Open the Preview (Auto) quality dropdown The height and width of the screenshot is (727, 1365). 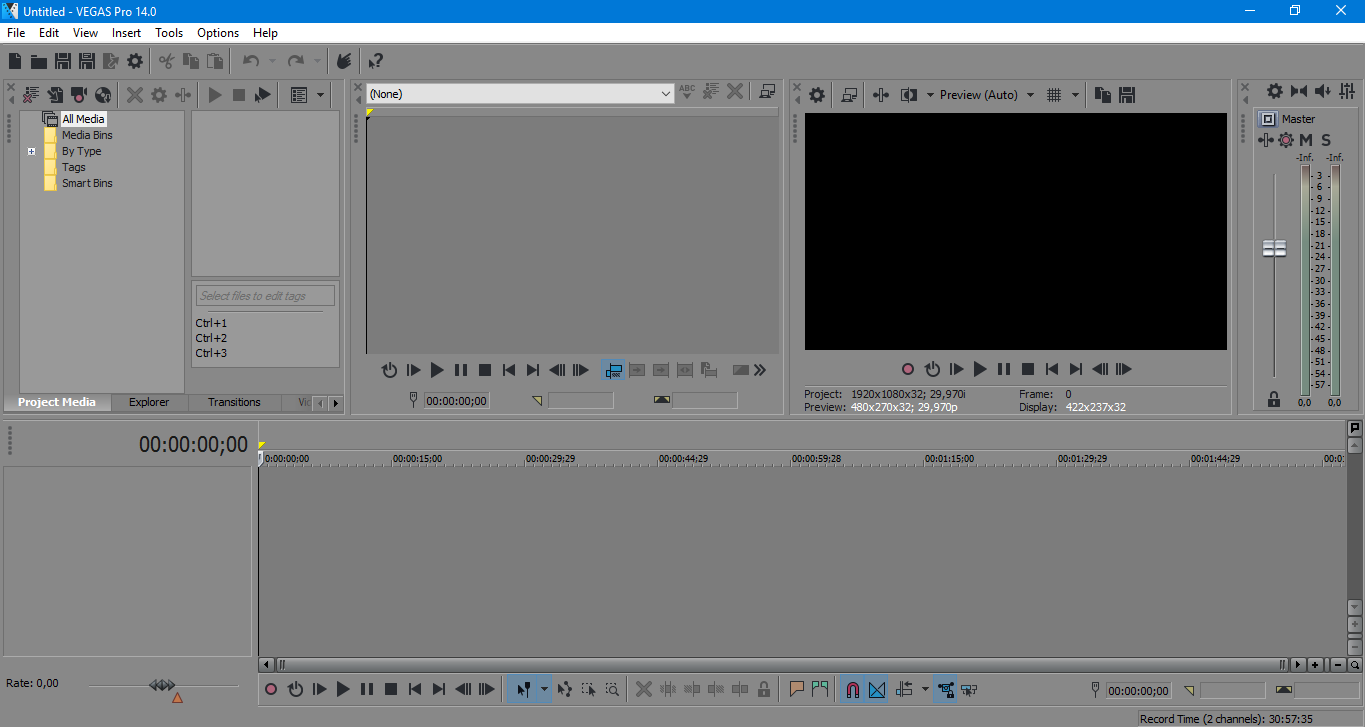click(1031, 95)
